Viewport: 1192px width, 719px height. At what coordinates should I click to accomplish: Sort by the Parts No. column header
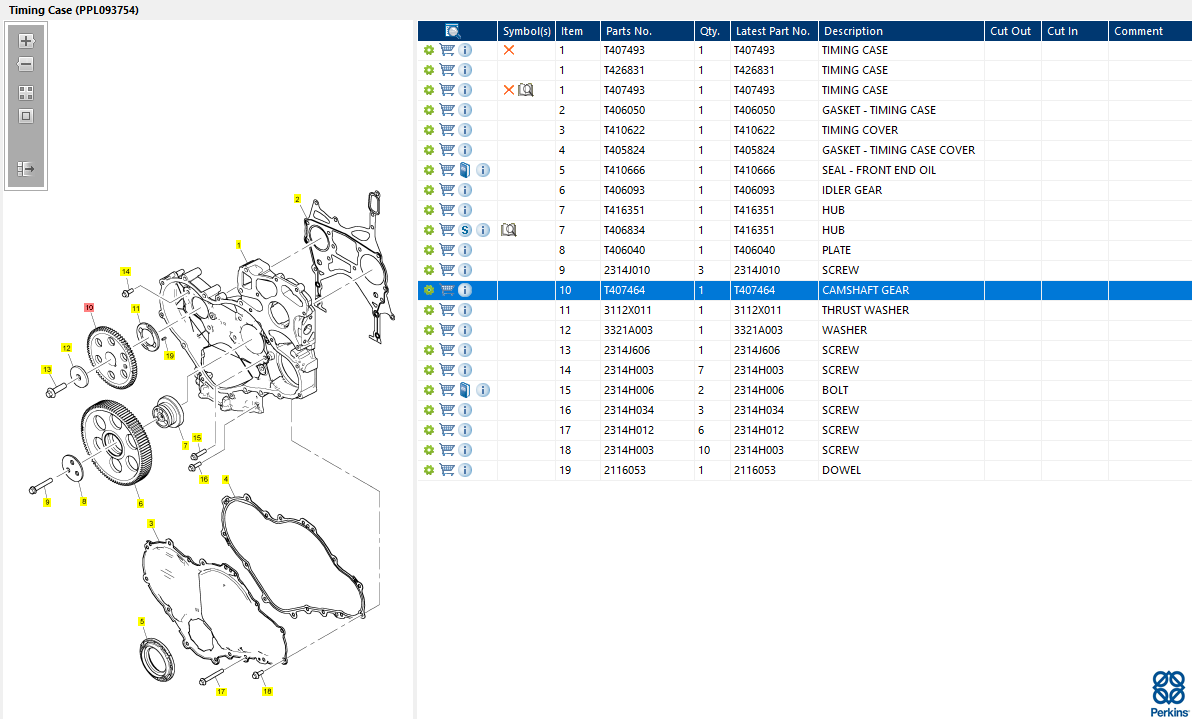(x=647, y=31)
